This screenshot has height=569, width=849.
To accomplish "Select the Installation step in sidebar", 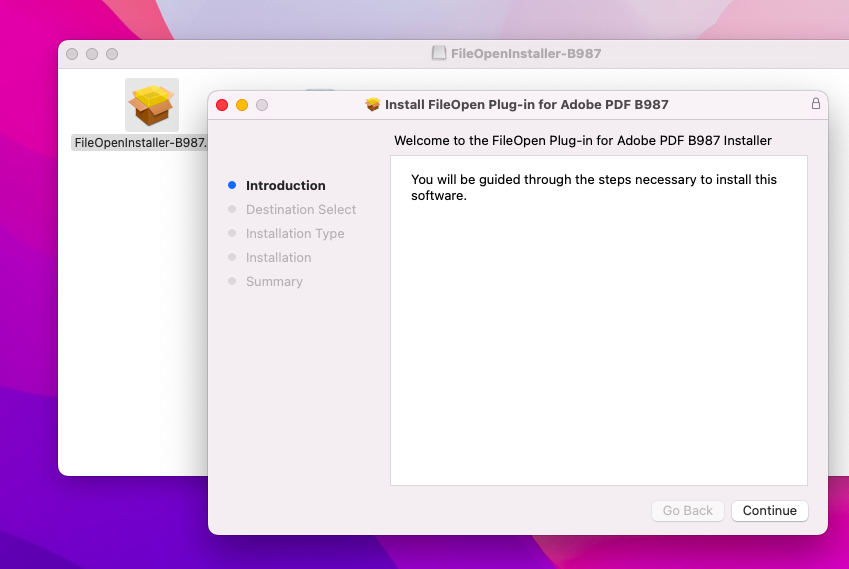I will point(278,257).
